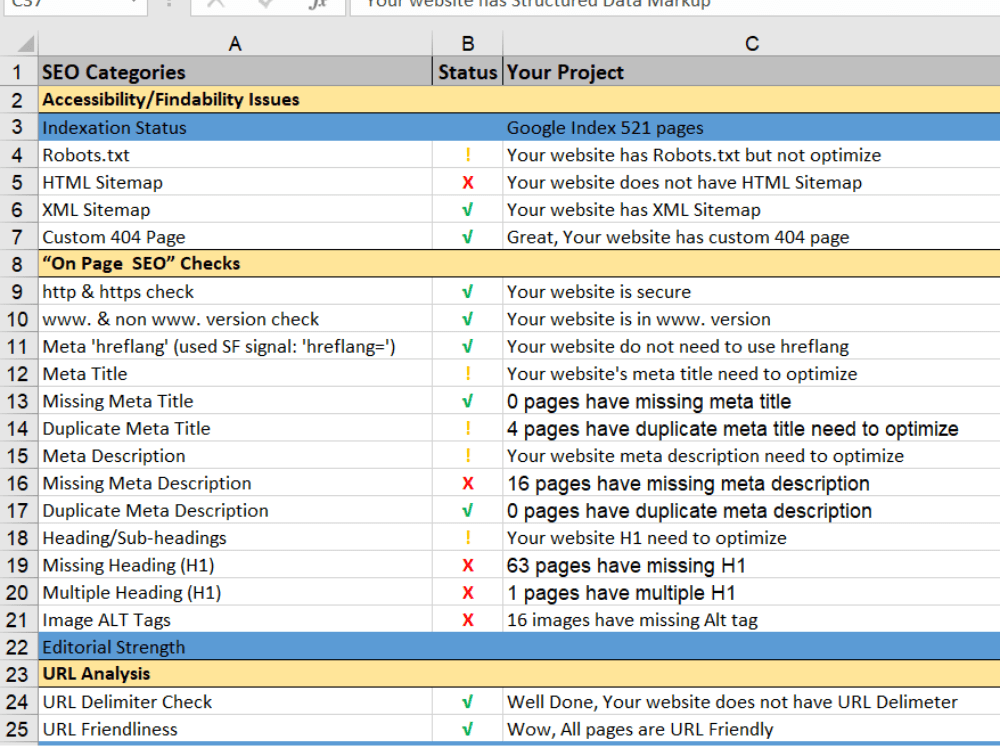Screen dimensions: 1000x750
Task: Click the red X for Missing Meta Description
Action: (x=467, y=483)
